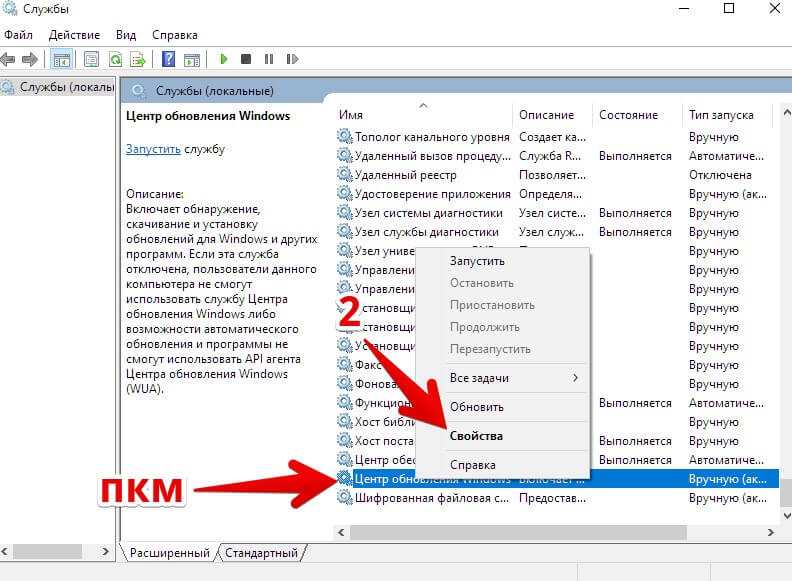792x581 pixels.
Task: Click the Запустить службу link
Action: pyautogui.click(x=153, y=149)
